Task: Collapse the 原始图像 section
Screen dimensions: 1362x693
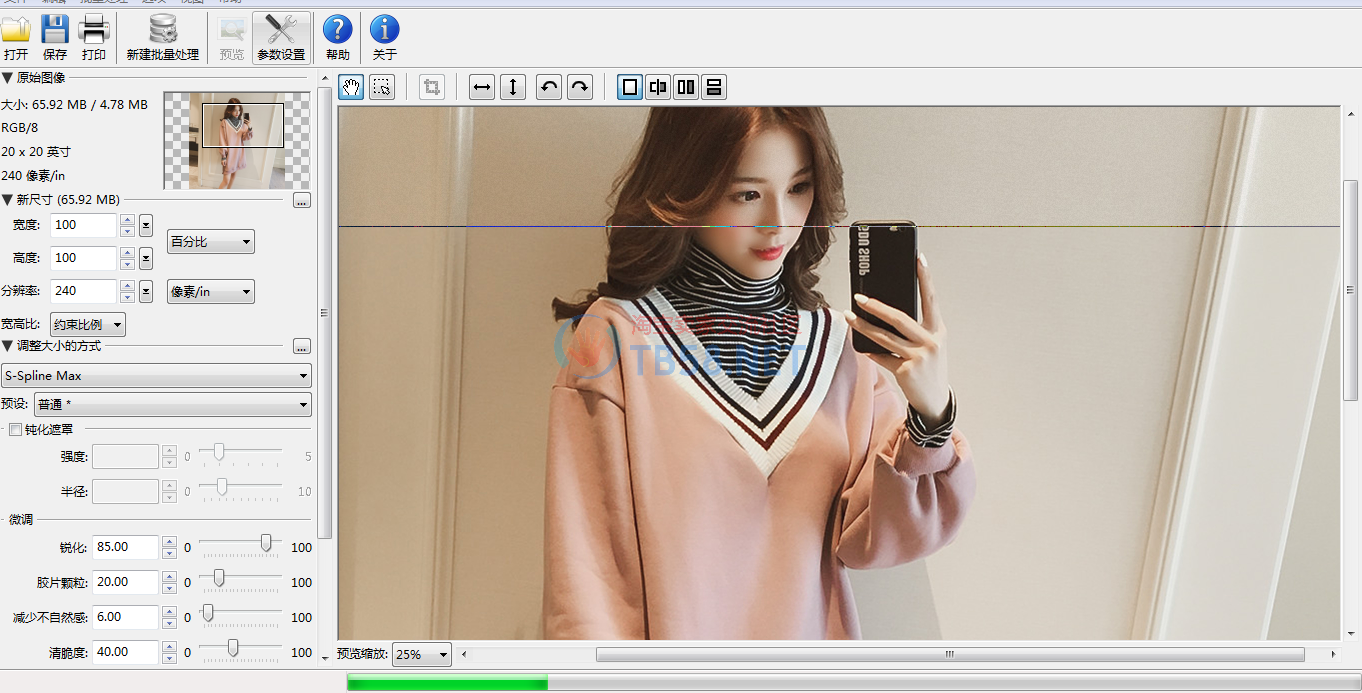Action: pos(8,78)
